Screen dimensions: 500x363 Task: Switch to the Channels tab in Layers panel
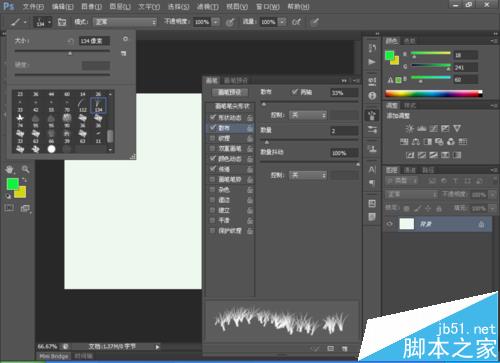pos(410,170)
